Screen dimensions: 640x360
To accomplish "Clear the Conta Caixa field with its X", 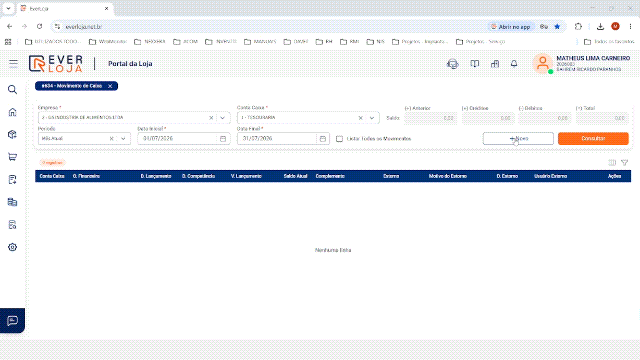I will pos(360,118).
